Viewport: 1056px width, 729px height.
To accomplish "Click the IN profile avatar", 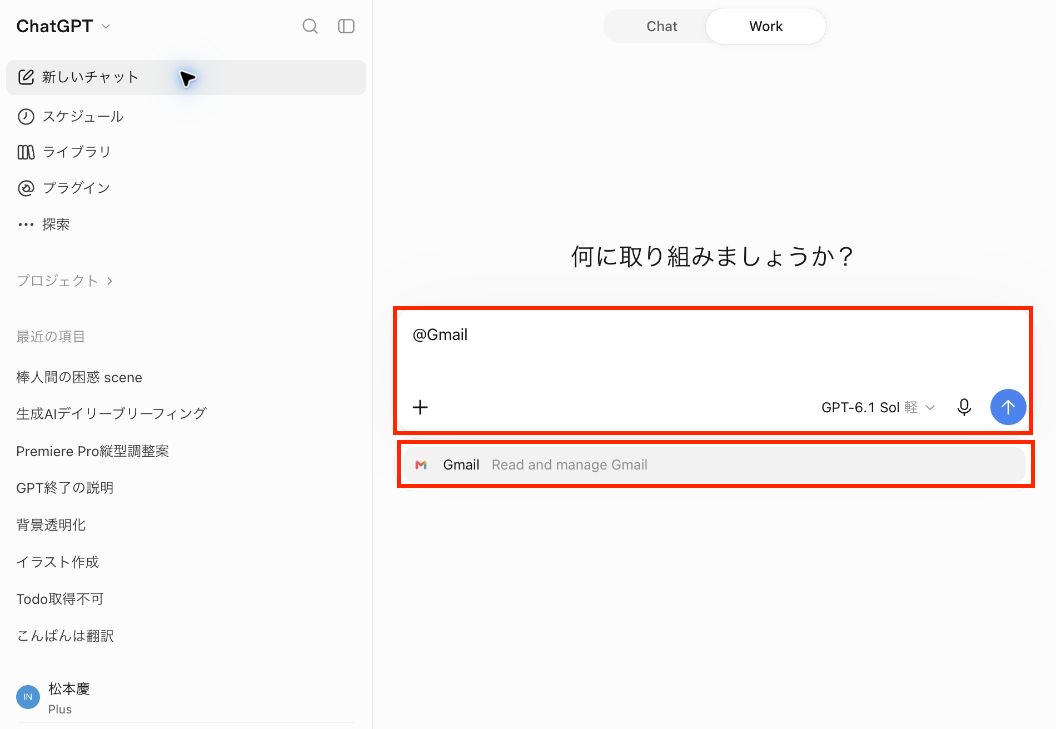I will pos(28,697).
